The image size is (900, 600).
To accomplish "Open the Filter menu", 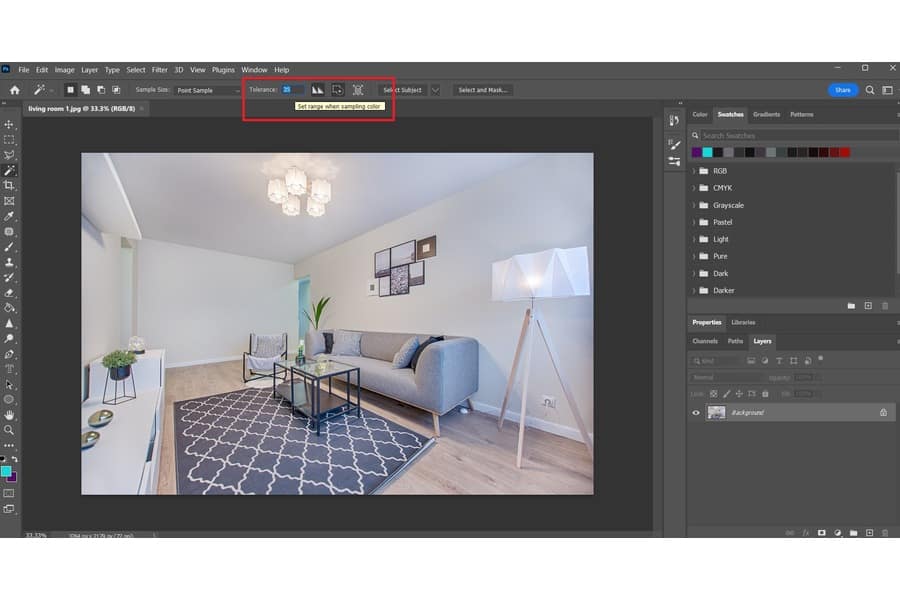I will tap(160, 70).
